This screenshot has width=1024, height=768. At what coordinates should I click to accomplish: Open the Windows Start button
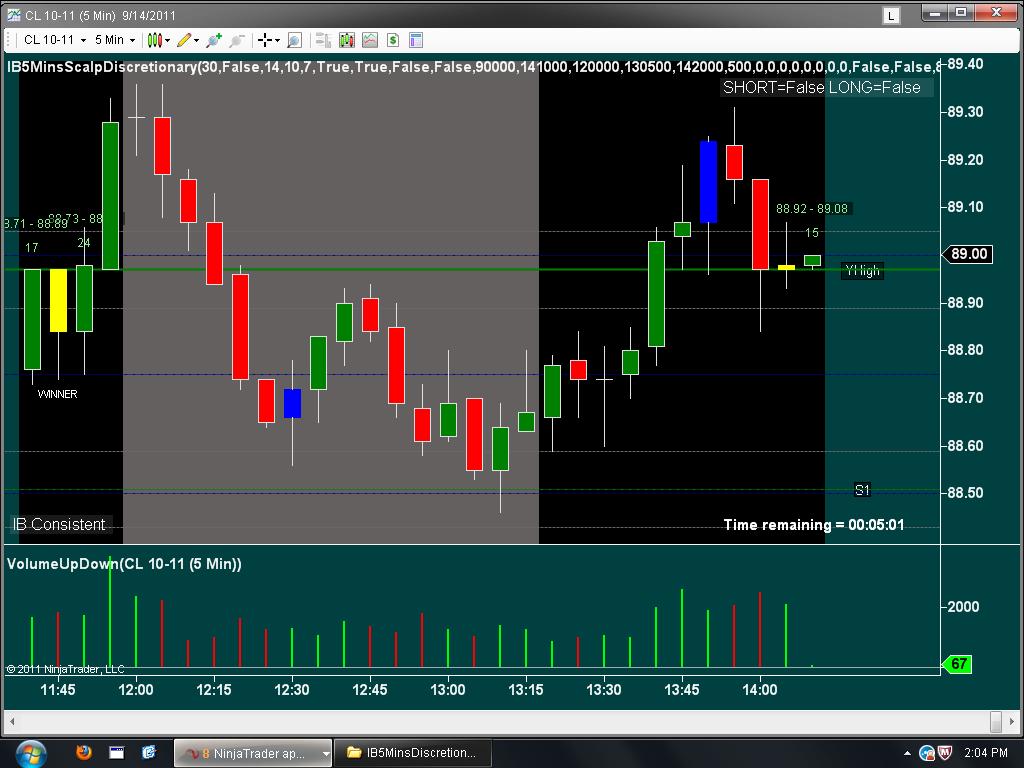click(x=31, y=753)
